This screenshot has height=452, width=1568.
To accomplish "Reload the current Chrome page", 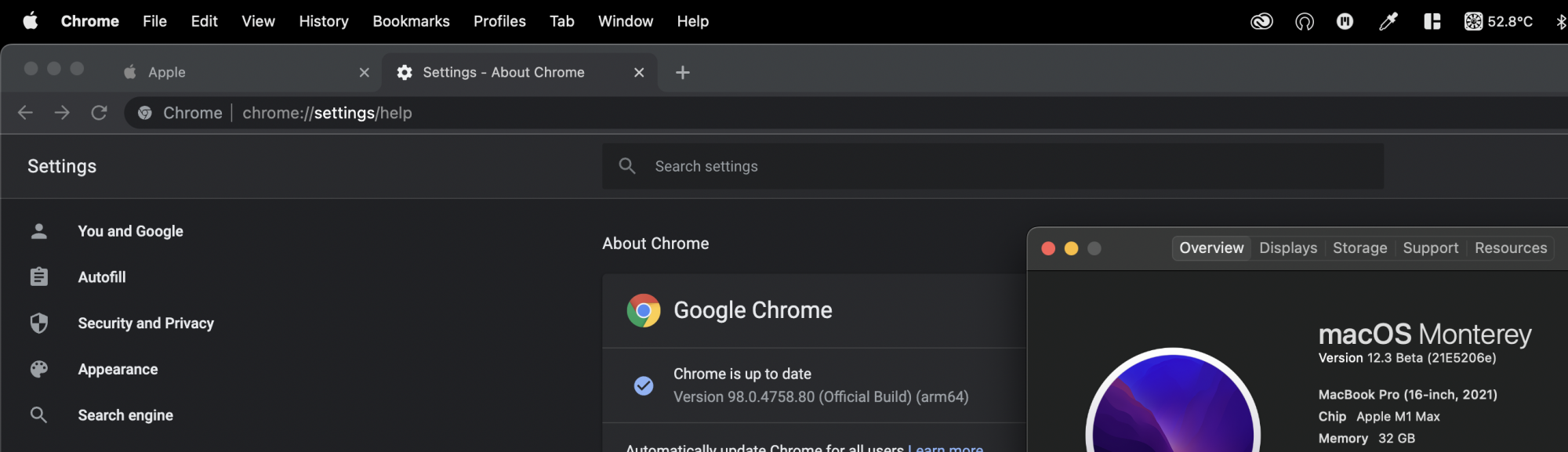I will click(x=99, y=113).
